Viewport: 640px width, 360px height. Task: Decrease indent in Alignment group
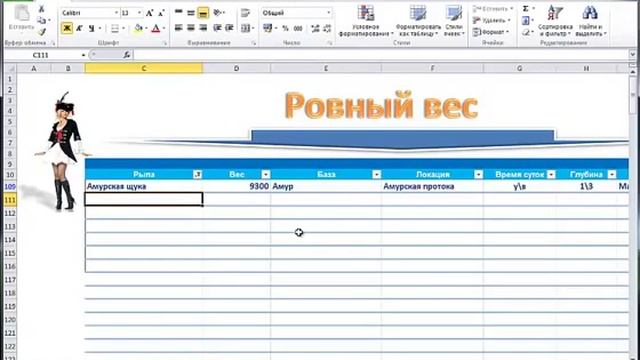click(x=217, y=28)
